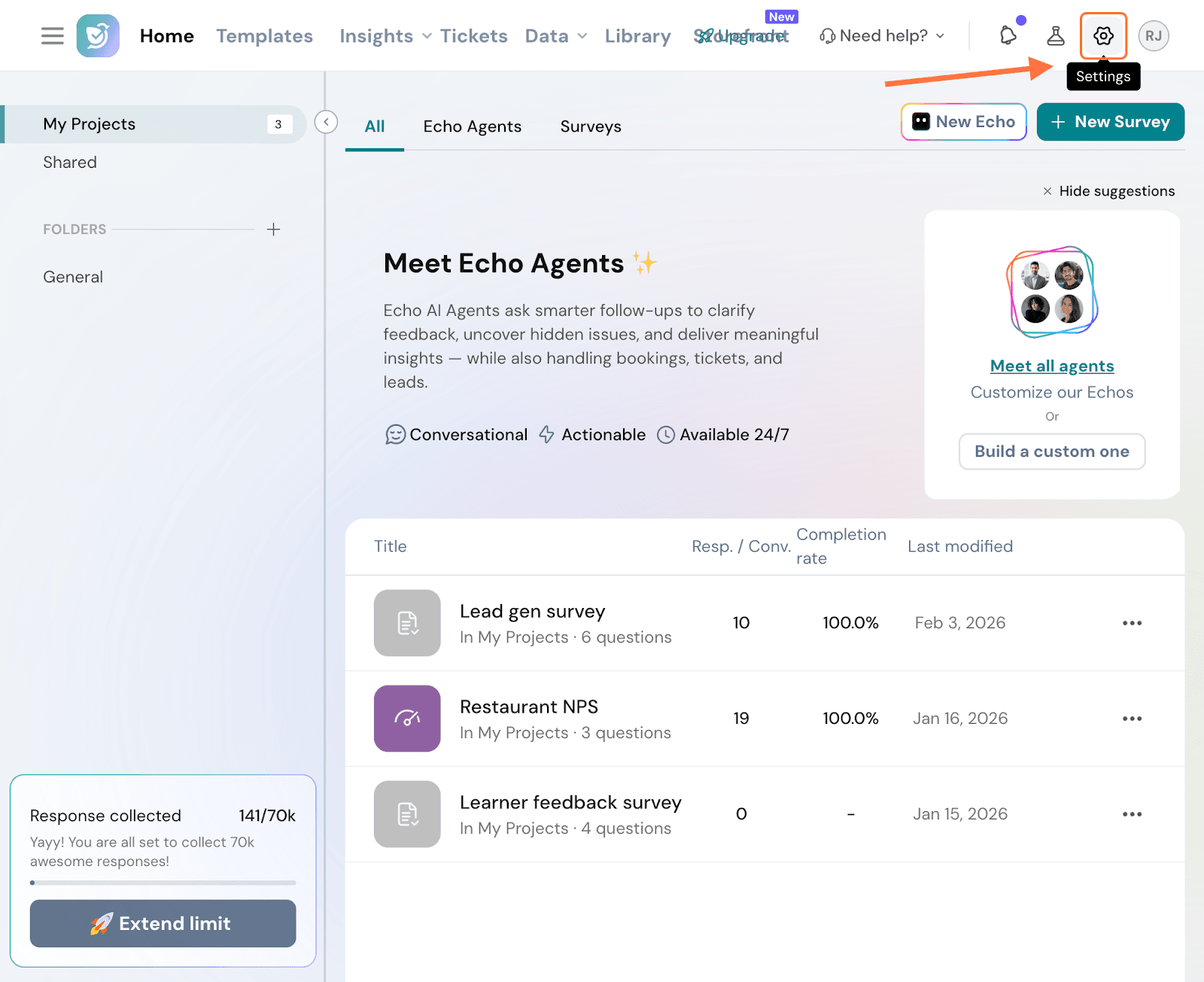1204x982 pixels.
Task: Open the Need help? dropdown
Action: [882, 36]
